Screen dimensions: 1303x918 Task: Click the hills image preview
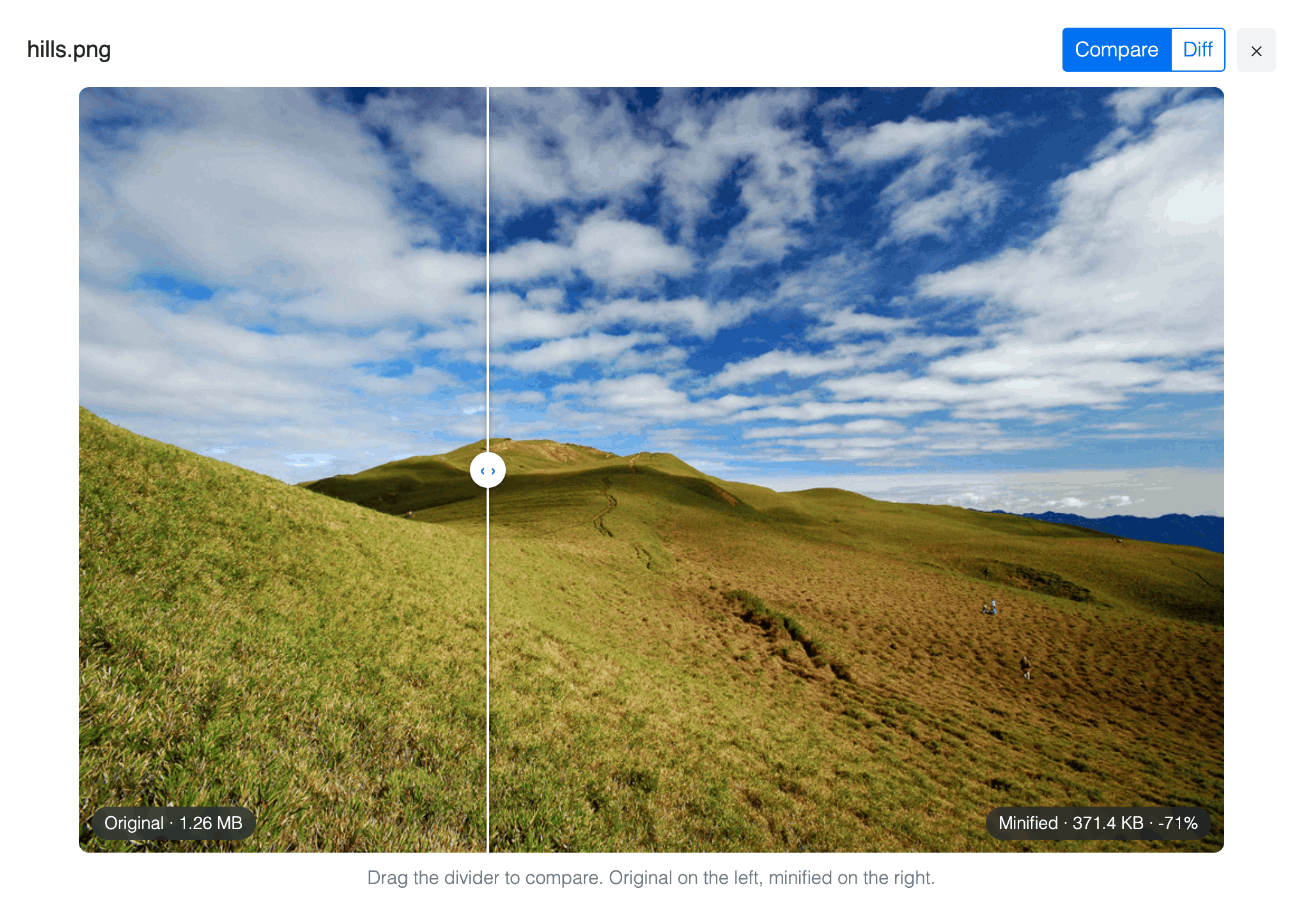click(x=651, y=470)
